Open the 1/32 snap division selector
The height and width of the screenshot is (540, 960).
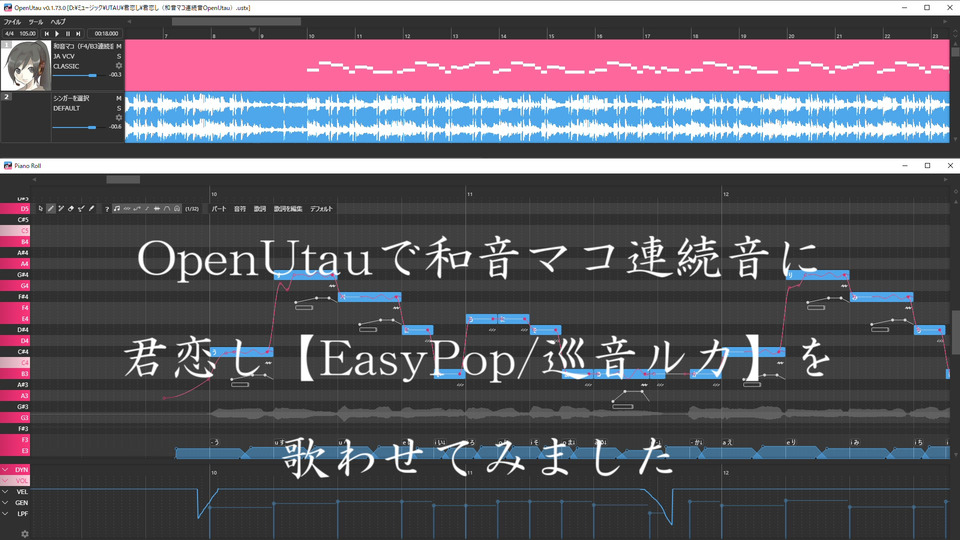(x=192, y=209)
